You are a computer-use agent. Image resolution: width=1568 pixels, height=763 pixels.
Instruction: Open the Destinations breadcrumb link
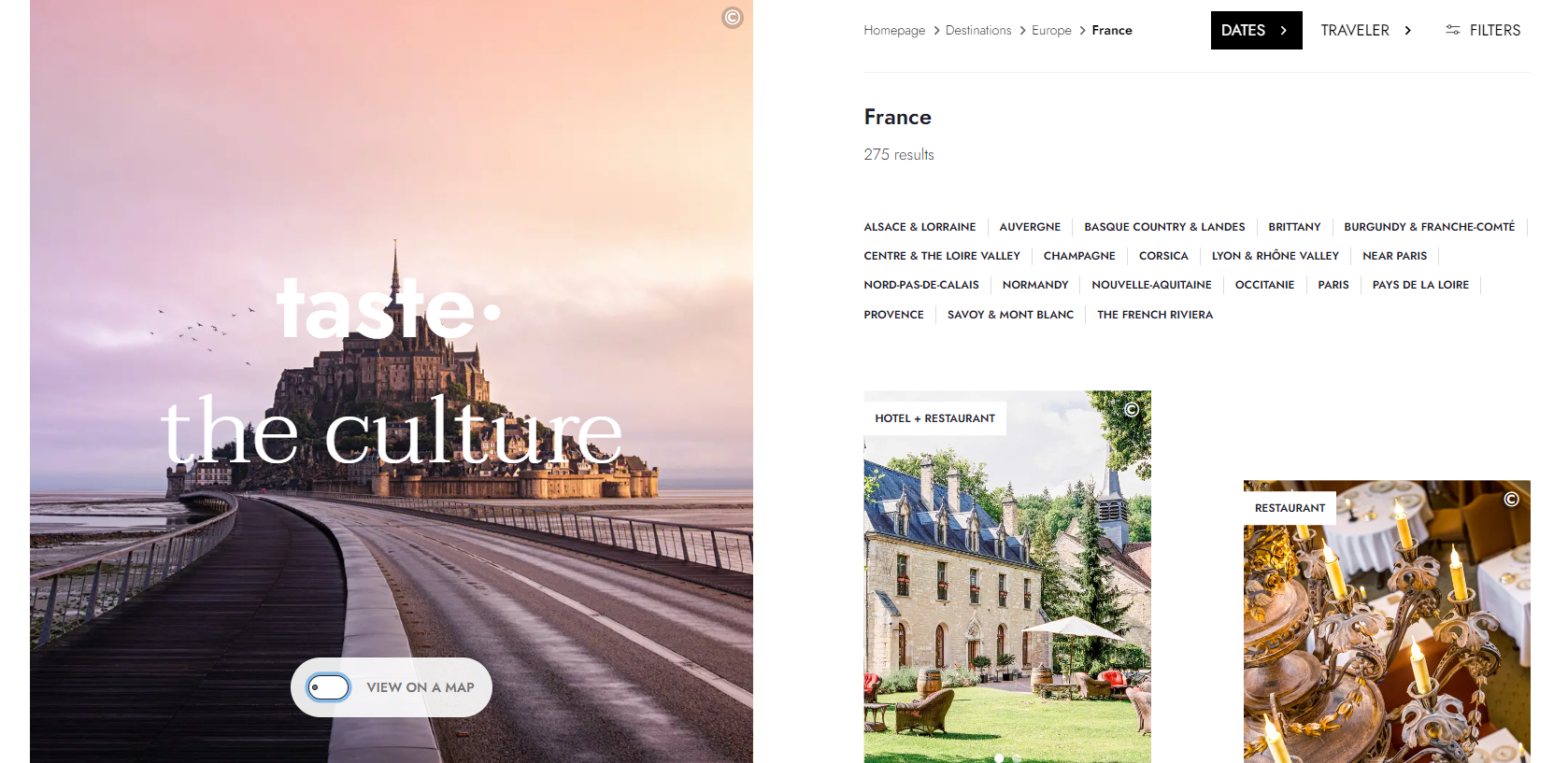point(978,31)
